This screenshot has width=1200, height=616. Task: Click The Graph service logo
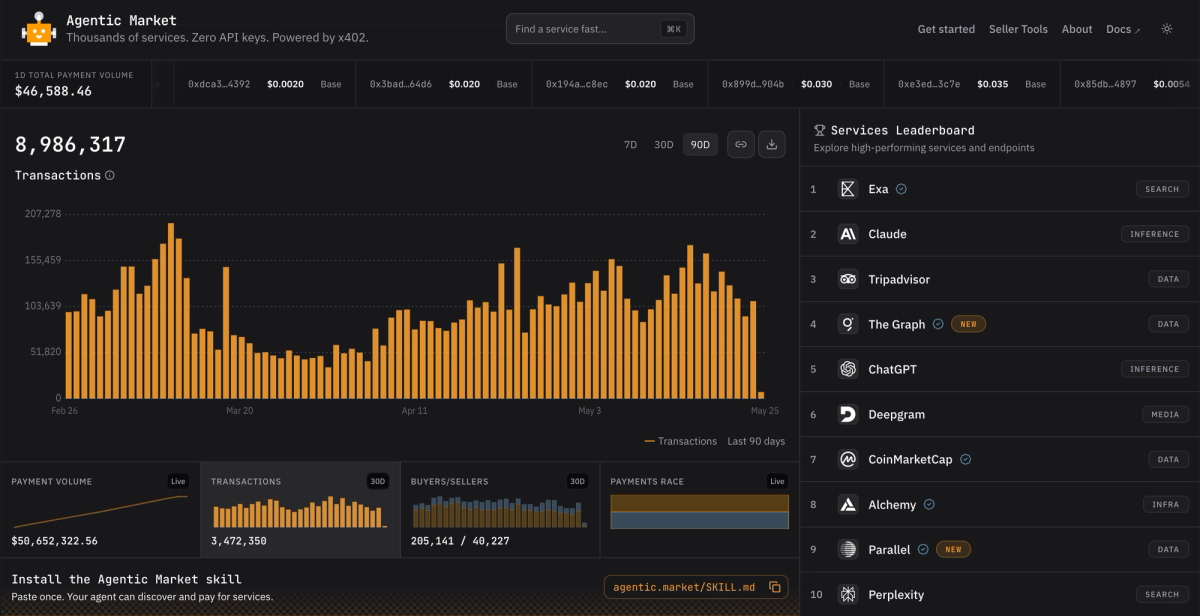(x=848, y=324)
